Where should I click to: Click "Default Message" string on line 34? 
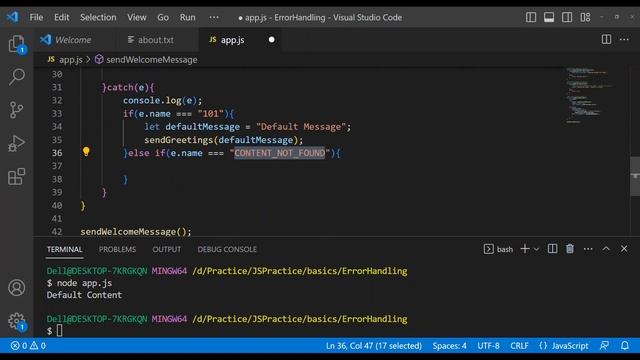tap(301, 127)
